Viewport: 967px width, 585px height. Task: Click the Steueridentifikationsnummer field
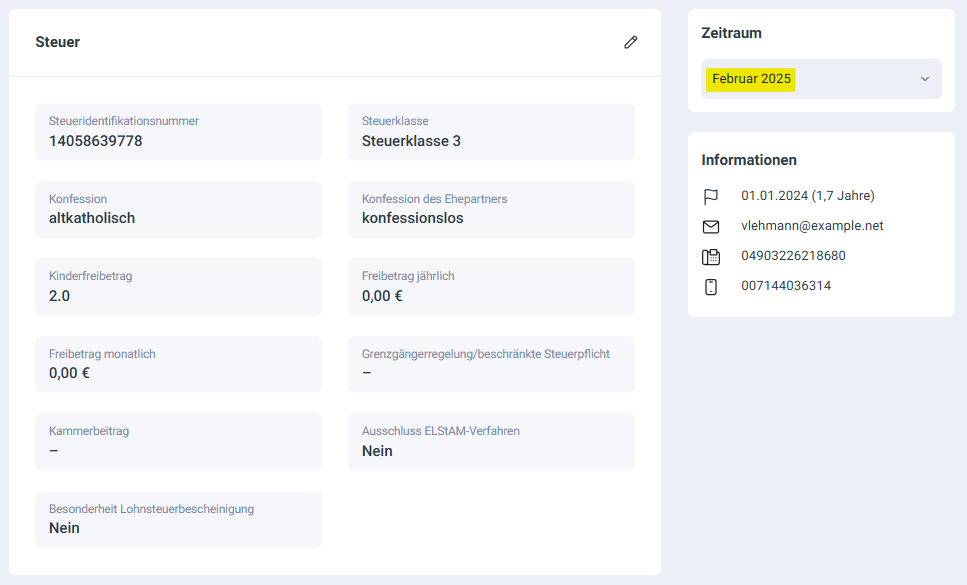(x=178, y=132)
